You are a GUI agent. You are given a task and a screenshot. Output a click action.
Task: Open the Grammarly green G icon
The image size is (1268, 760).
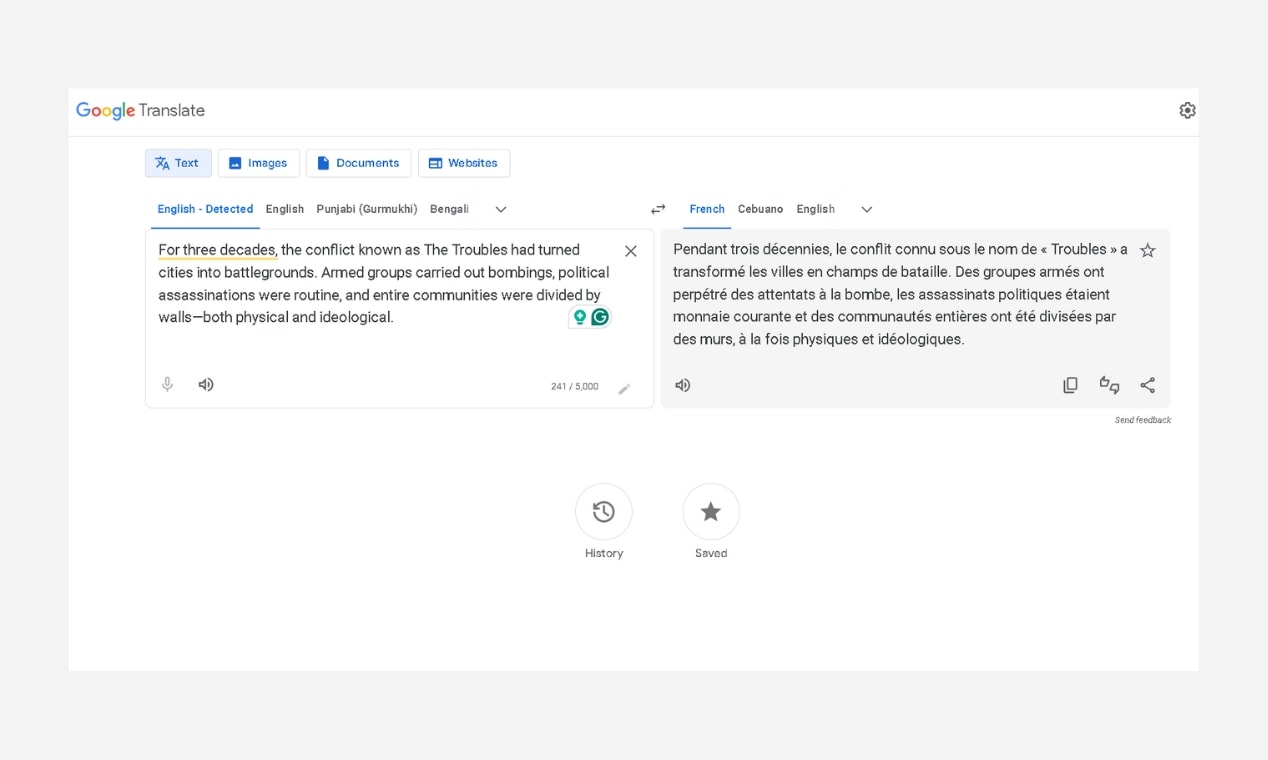point(600,317)
